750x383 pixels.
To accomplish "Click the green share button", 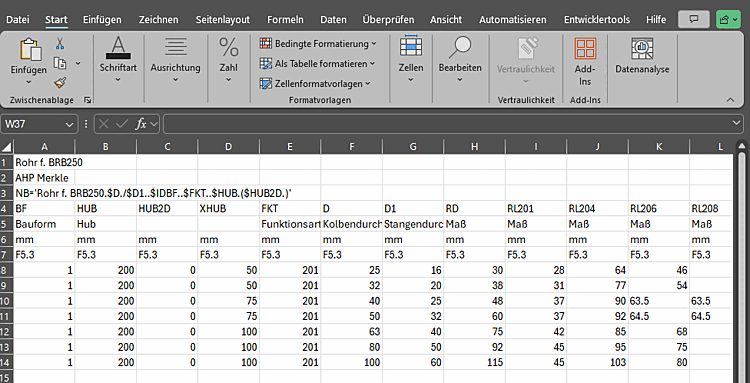I will (728, 20).
